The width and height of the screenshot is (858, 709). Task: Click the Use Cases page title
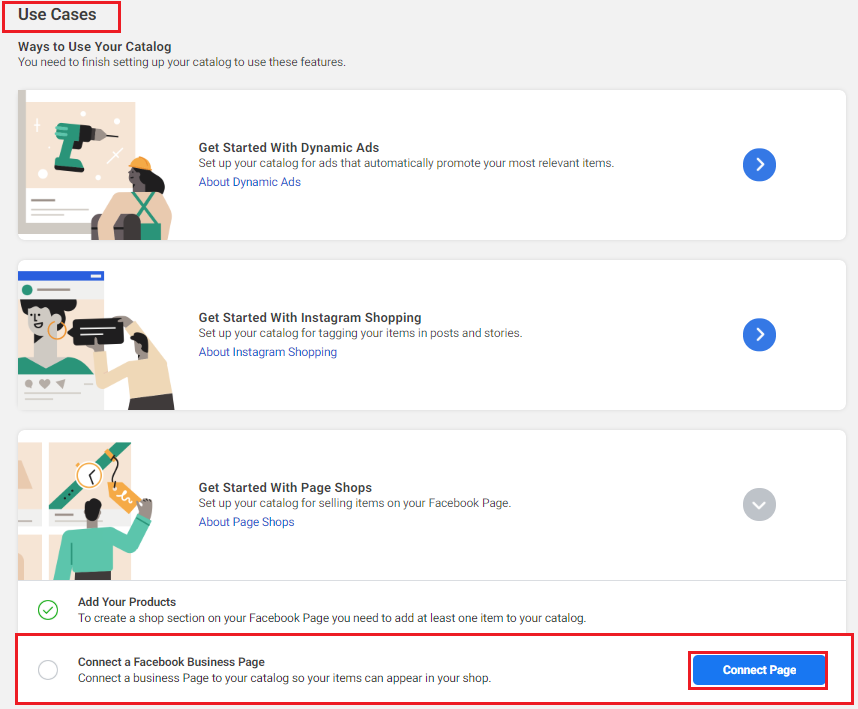(57, 15)
